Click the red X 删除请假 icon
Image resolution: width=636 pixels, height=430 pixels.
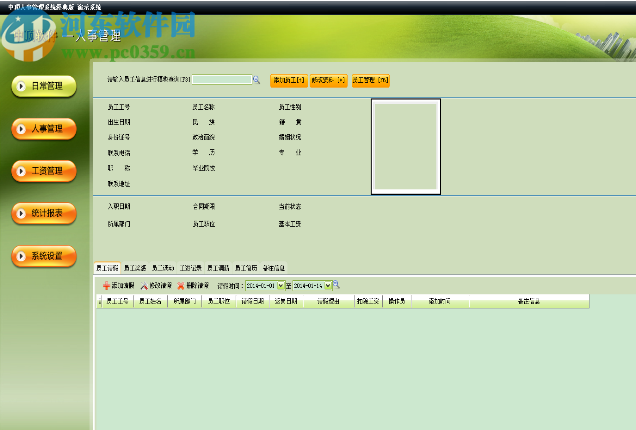pos(181,286)
